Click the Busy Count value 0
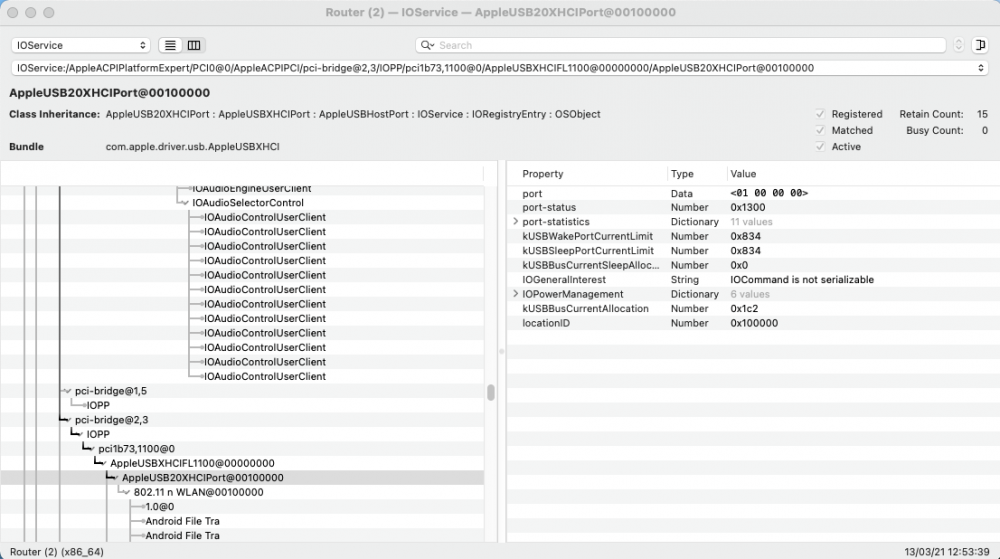The width and height of the screenshot is (1000, 559). [985, 130]
